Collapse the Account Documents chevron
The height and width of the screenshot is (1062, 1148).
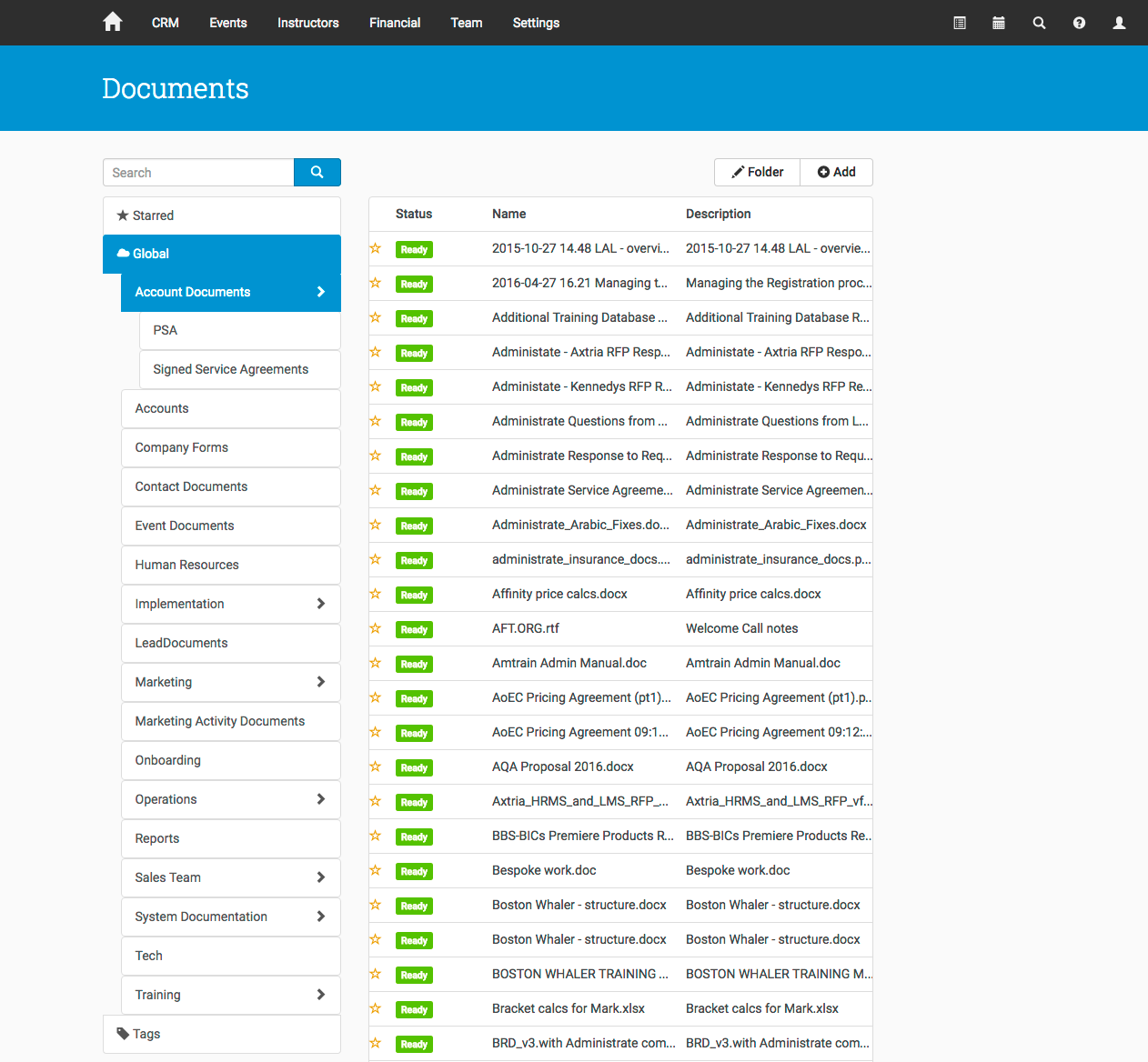pyautogui.click(x=320, y=292)
